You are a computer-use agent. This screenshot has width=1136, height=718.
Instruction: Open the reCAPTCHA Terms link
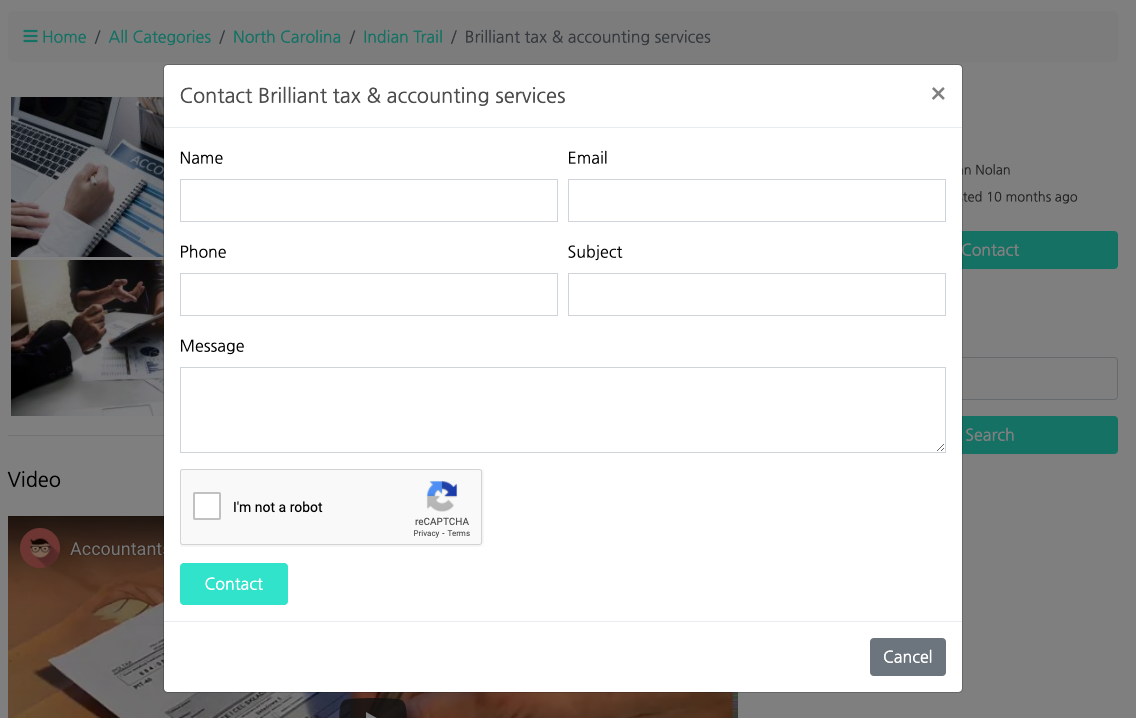coord(459,533)
